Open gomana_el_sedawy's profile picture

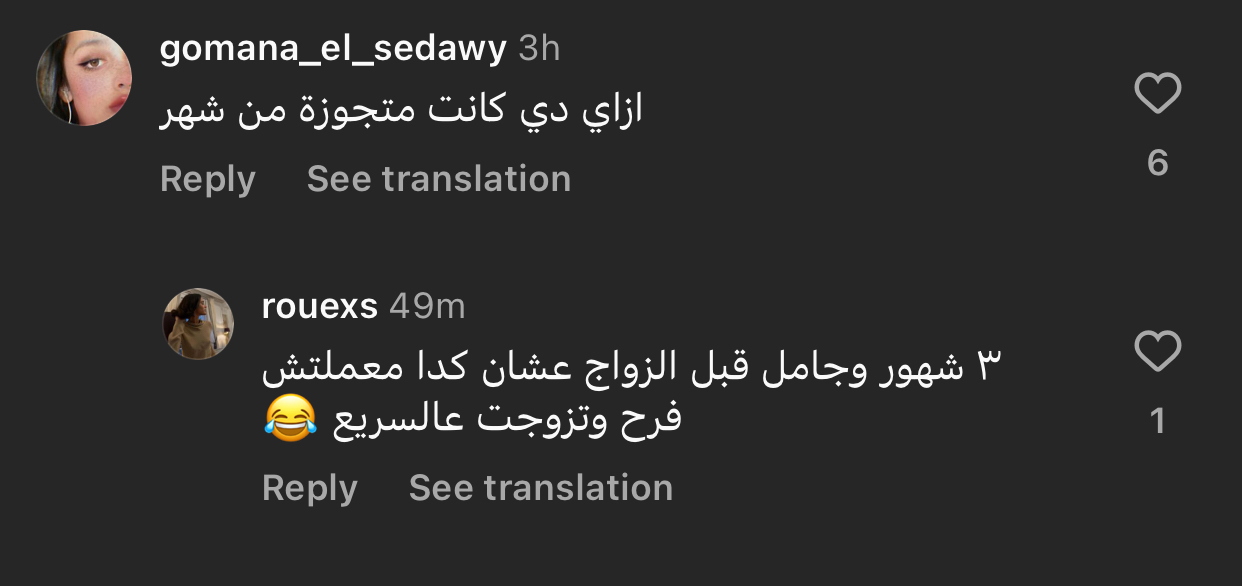84,78
